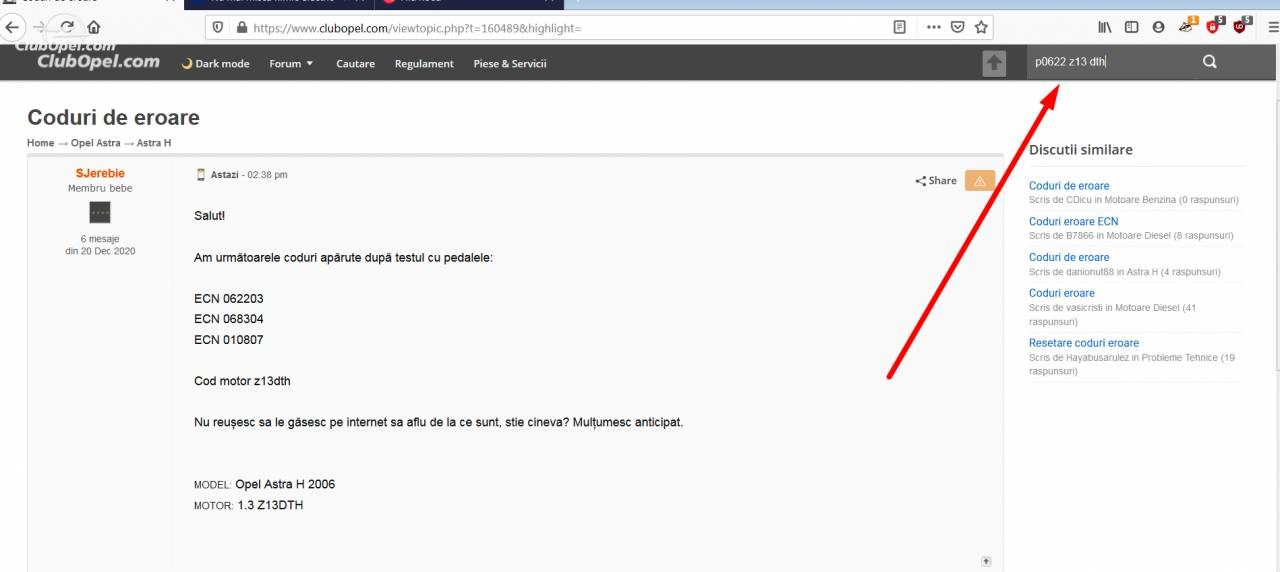Click the text ECN 010807
This screenshot has width=1280, height=572.
(229, 340)
